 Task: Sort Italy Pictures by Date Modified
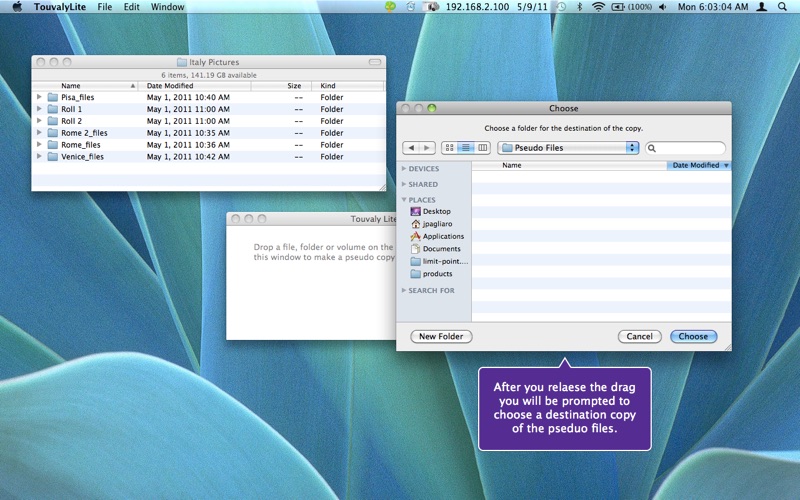tap(194, 86)
